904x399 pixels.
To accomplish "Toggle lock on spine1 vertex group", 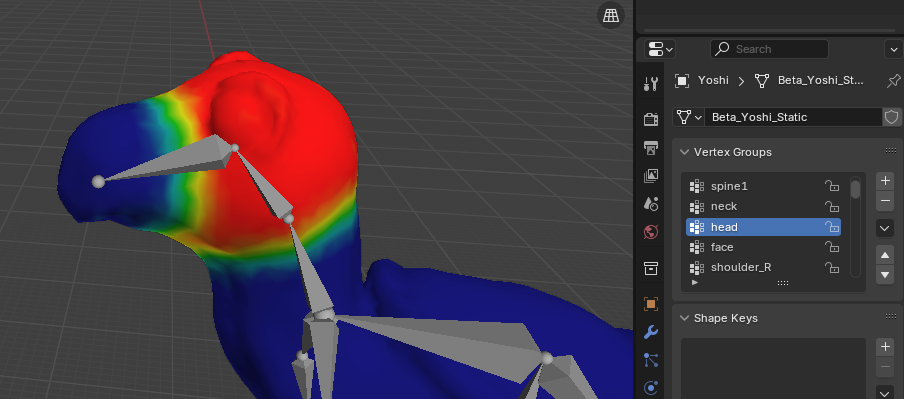I will point(831,186).
